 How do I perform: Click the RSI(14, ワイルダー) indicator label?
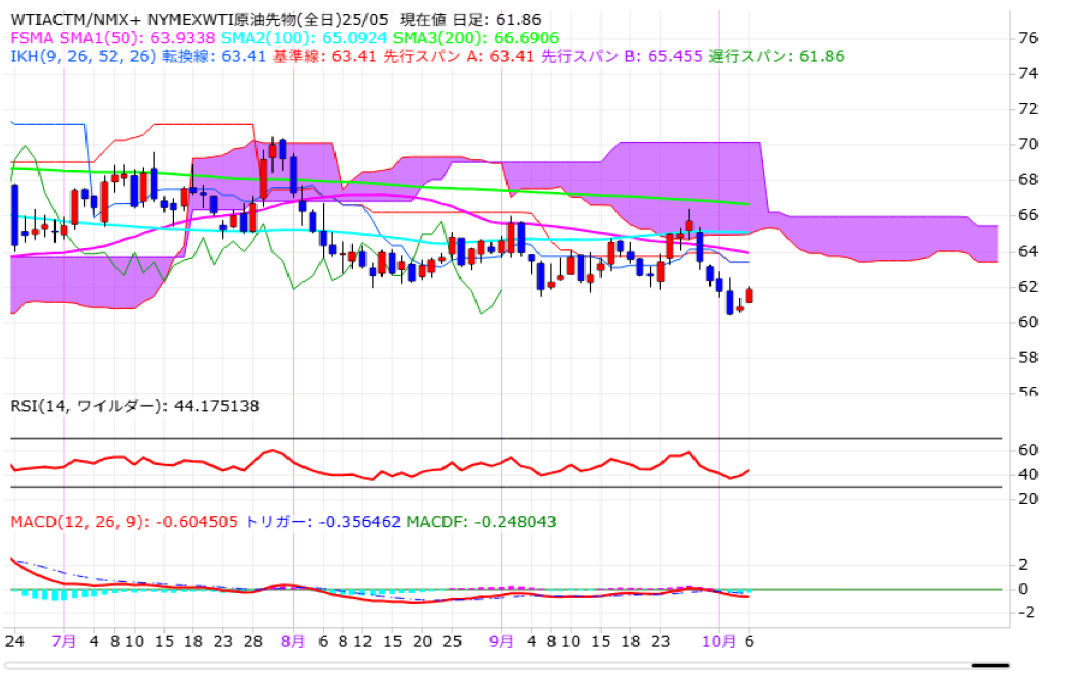[135, 406]
